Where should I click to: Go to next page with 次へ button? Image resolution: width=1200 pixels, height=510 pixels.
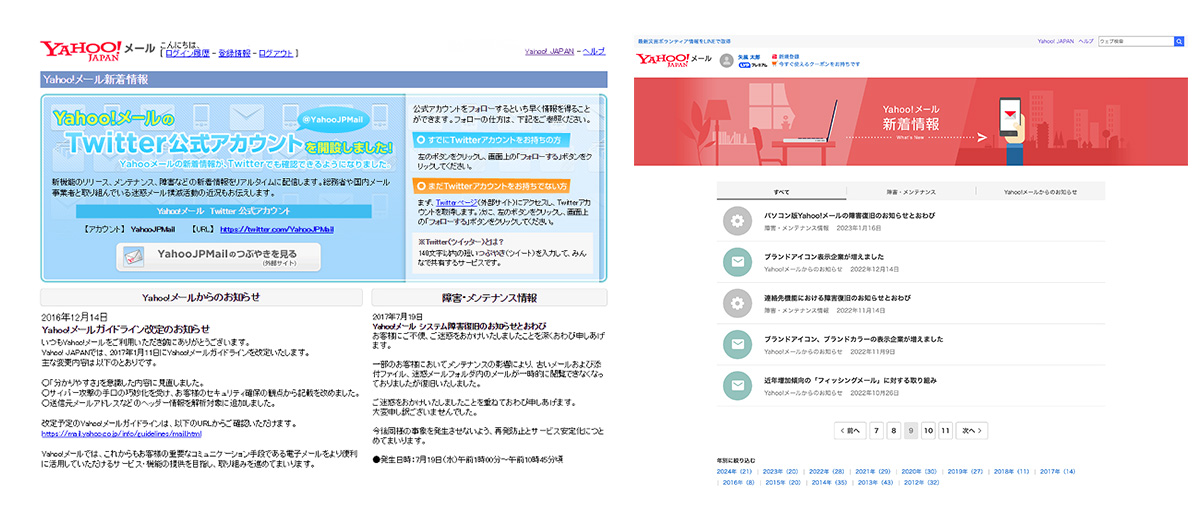[972, 431]
